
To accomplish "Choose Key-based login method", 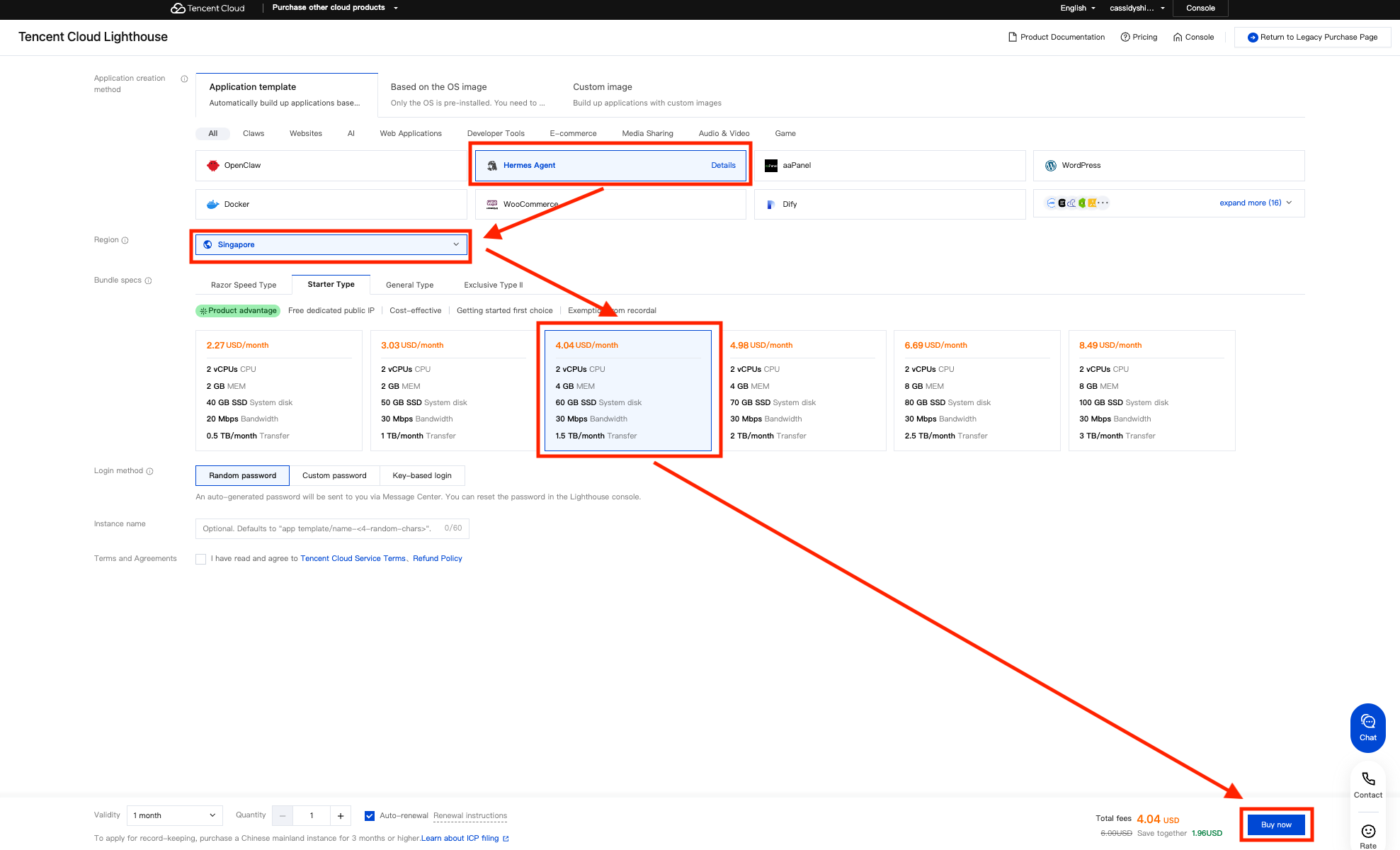I will [x=422, y=475].
